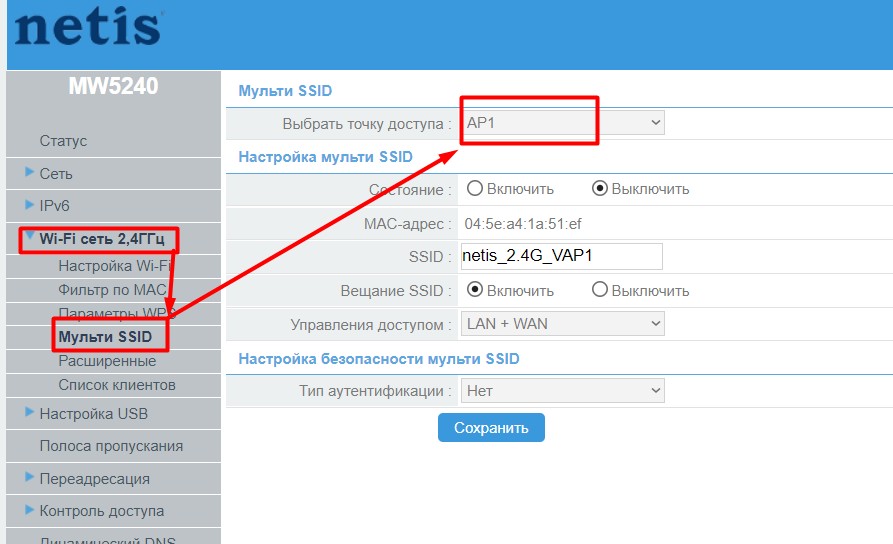Open Расширенные submenu item
Image resolution: width=893 pixels, height=544 pixels.
click(107, 361)
